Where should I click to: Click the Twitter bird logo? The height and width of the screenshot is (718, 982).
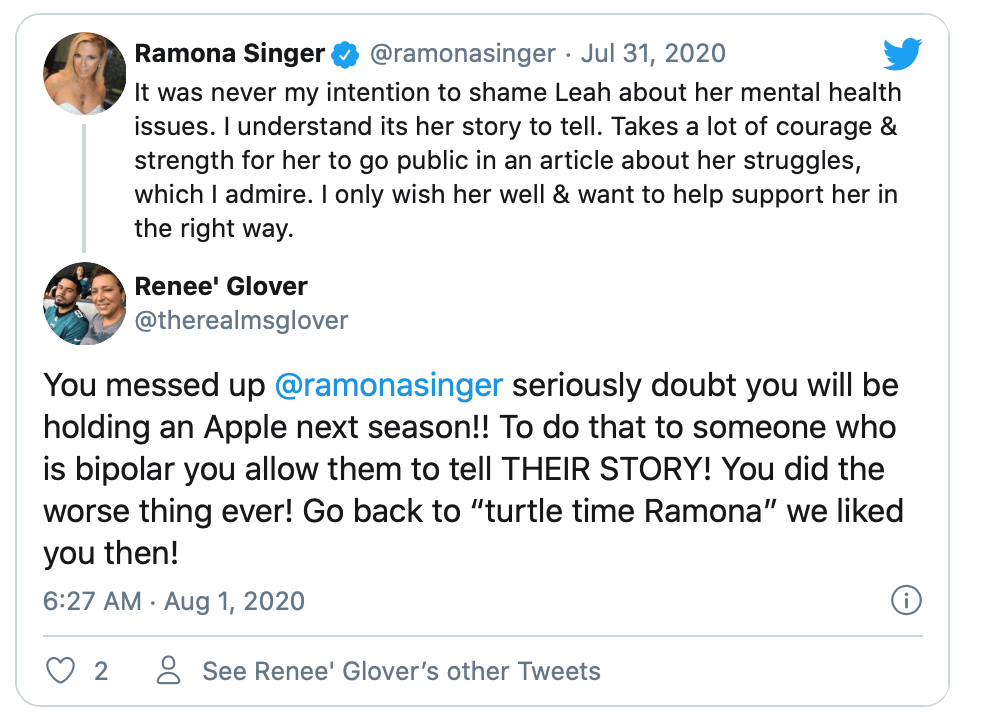point(902,55)
